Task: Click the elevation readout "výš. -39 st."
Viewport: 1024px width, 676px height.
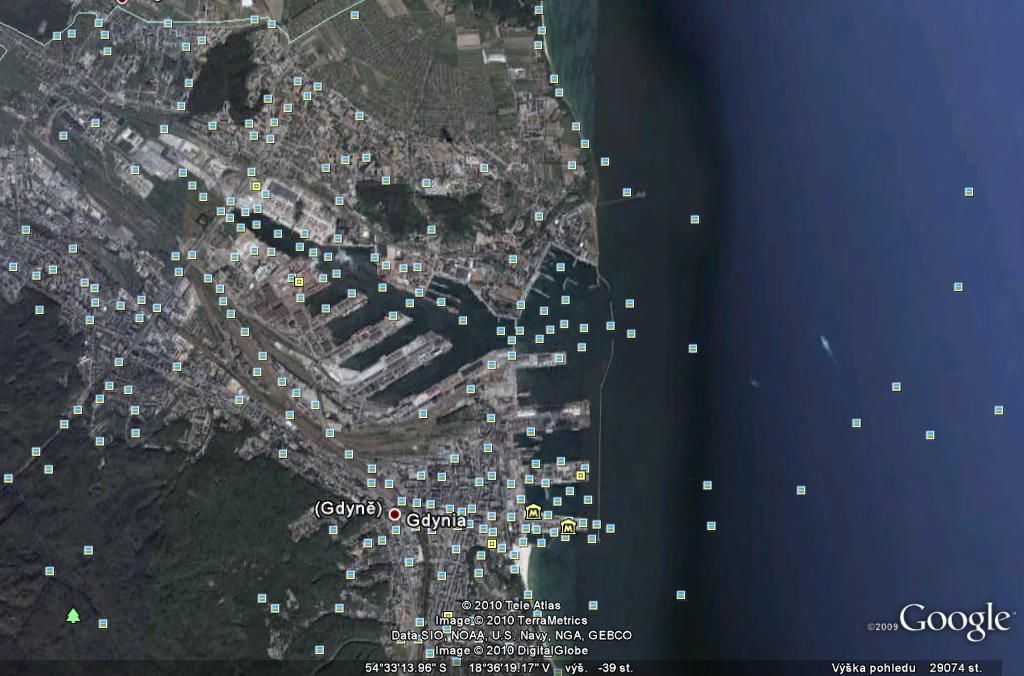Action: click(x=599, y=668)
